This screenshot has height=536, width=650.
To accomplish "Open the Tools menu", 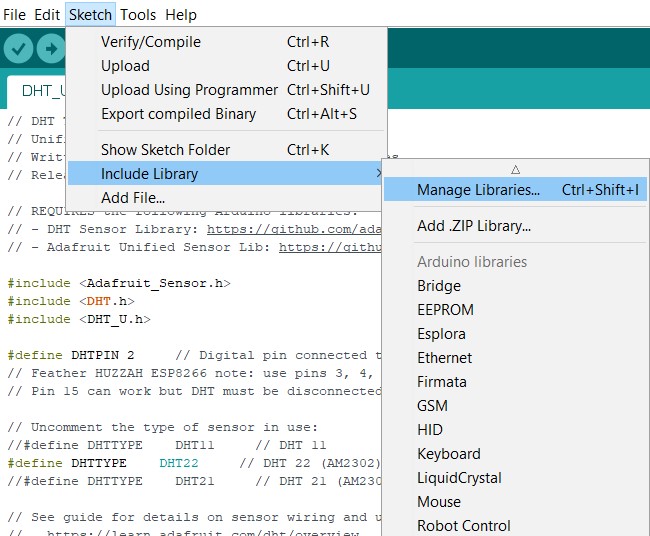I will (138, 15).
